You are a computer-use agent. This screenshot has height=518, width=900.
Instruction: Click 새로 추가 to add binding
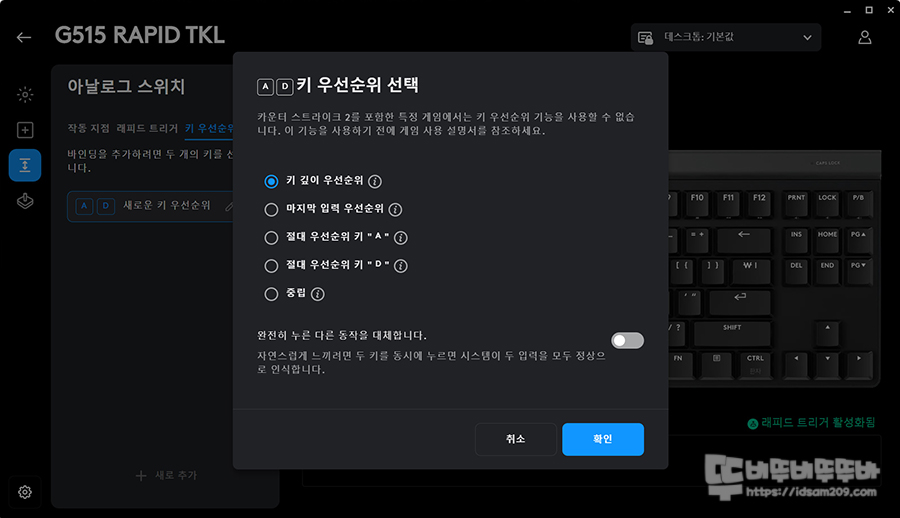point(166,476)
